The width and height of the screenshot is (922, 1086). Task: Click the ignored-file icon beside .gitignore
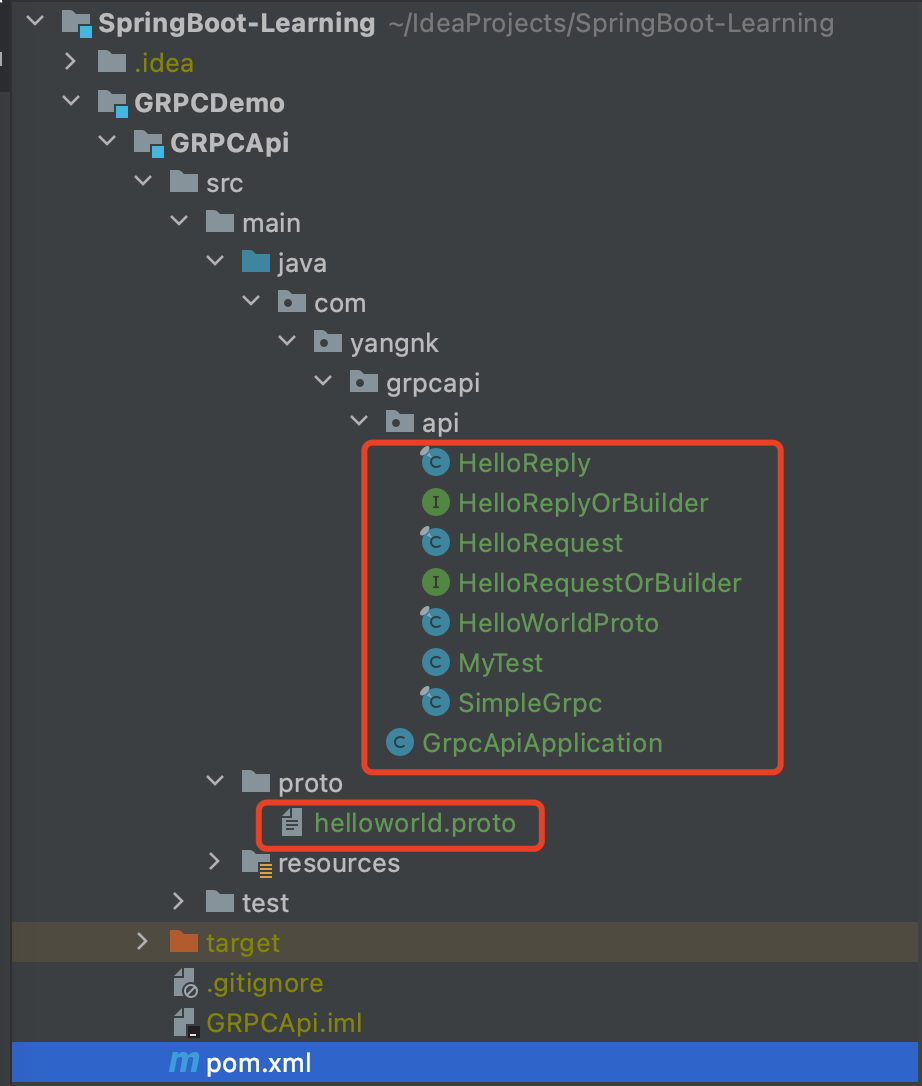pos(183,983)
